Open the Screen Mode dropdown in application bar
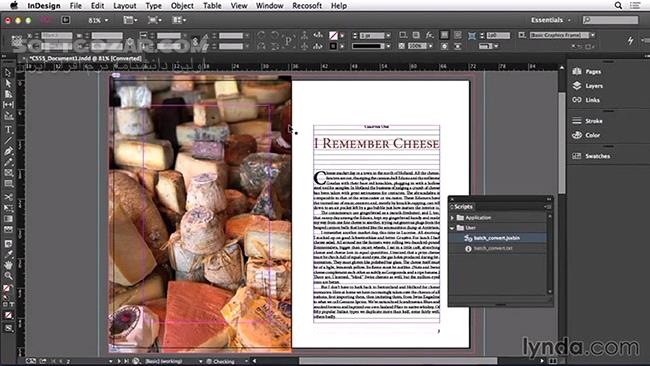The image size is (650, 366). [155, 20]
